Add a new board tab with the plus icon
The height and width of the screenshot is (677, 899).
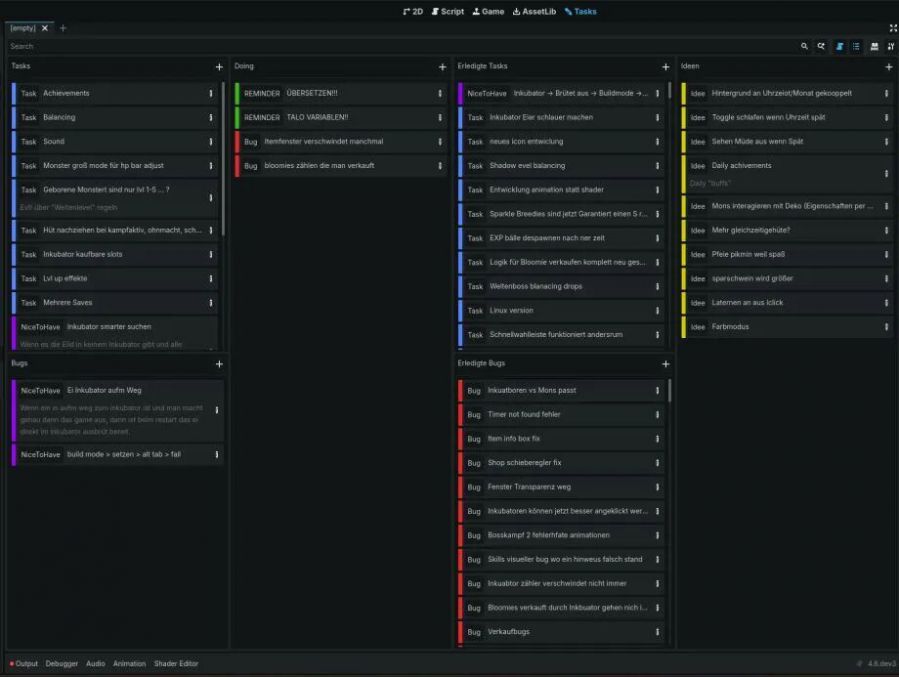63,28
